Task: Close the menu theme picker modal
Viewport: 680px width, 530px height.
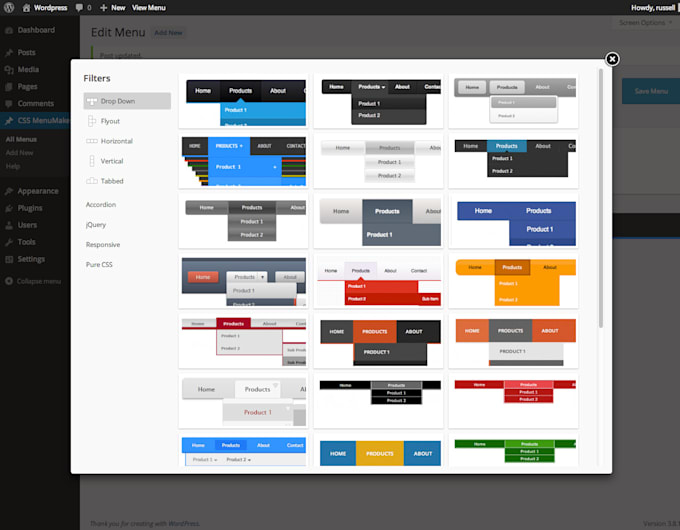Action: coord(612,59)
